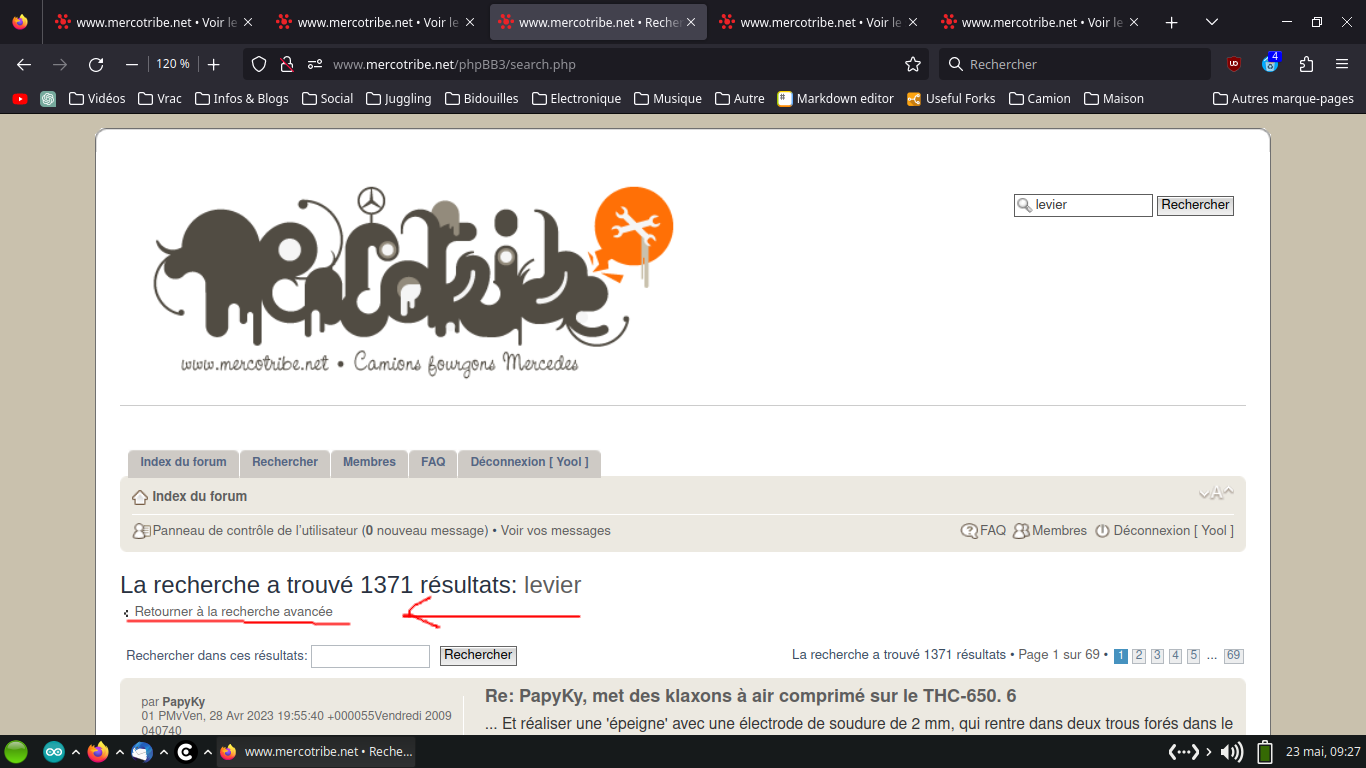Image resolution: width=1366 pixels, height=768 pixels.
Task: Expand the Thunderbird launcher arrow in the taskbar
Action: point(162,752)
